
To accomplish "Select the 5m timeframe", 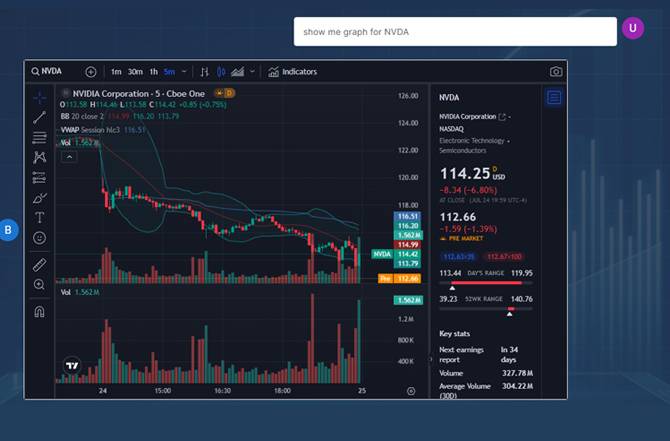I will point(169,72).
